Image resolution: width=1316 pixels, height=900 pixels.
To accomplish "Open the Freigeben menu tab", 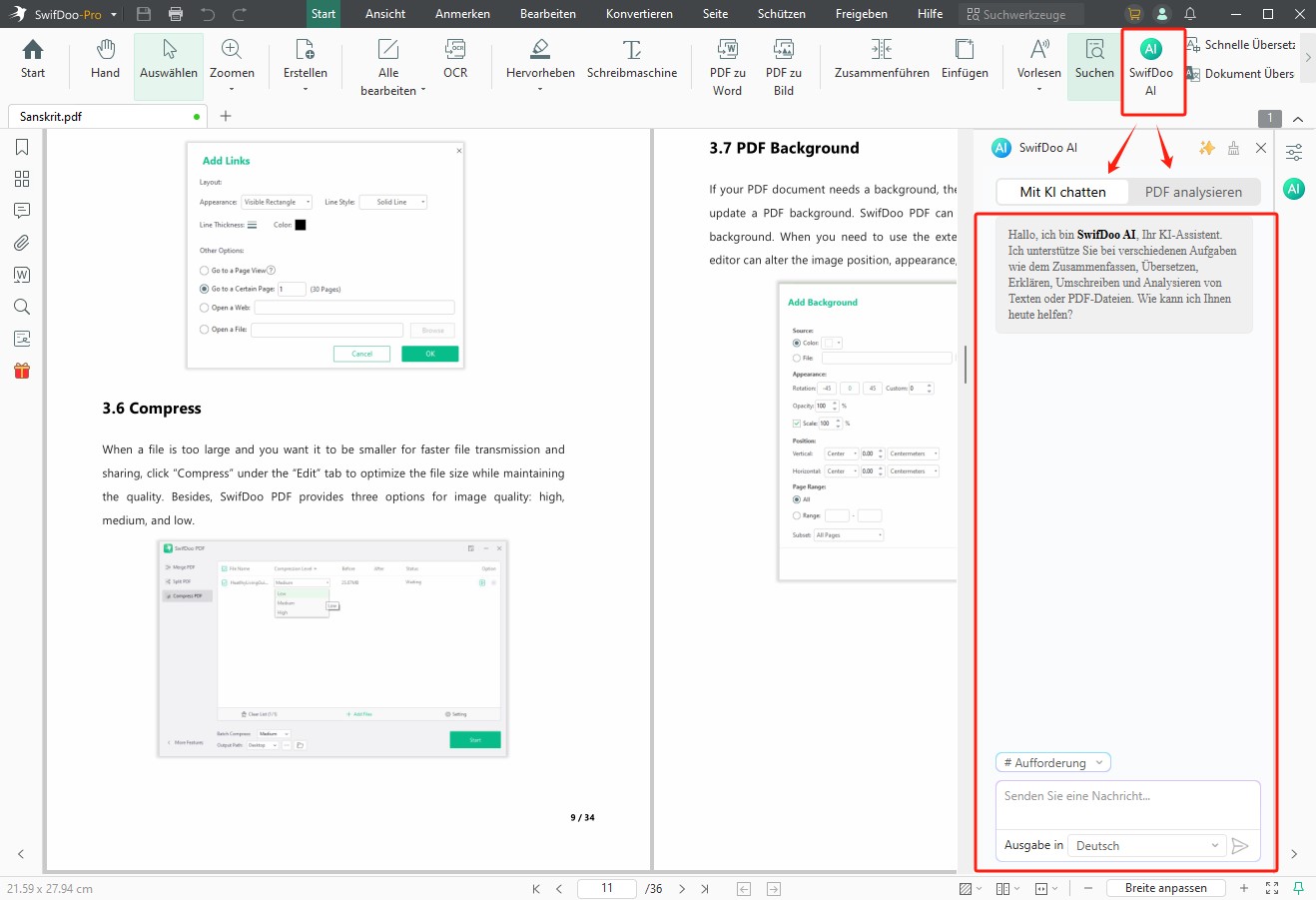I will pyautogui.click(x=862, y=14).
